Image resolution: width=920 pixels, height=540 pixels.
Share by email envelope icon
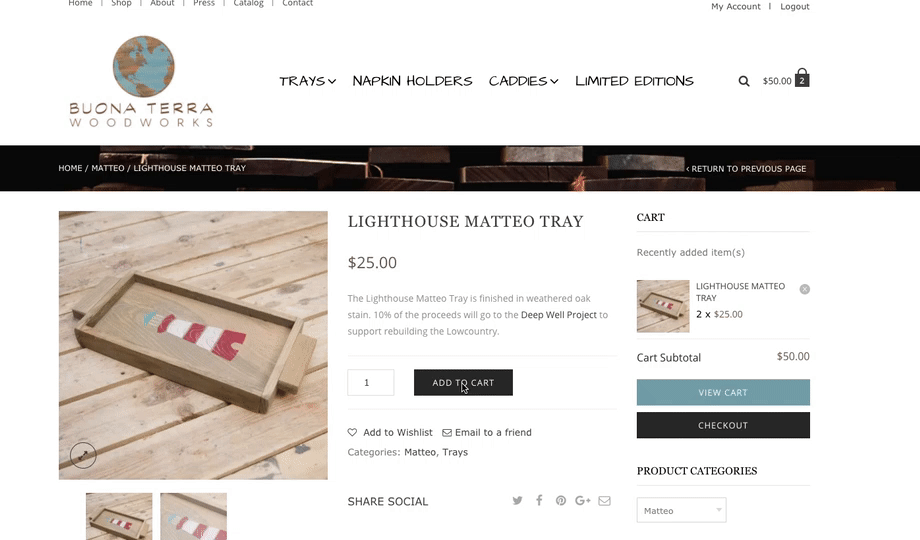[604, 501]
